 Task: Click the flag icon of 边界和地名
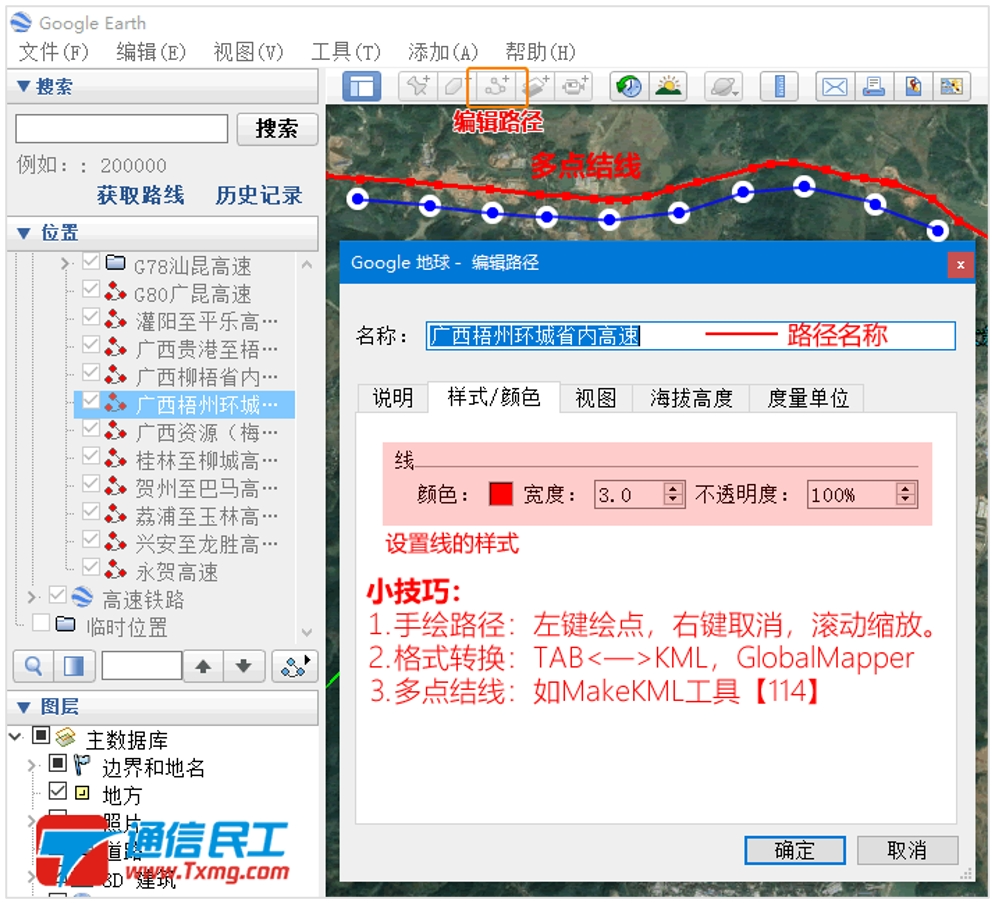click(x=81, y=765)
